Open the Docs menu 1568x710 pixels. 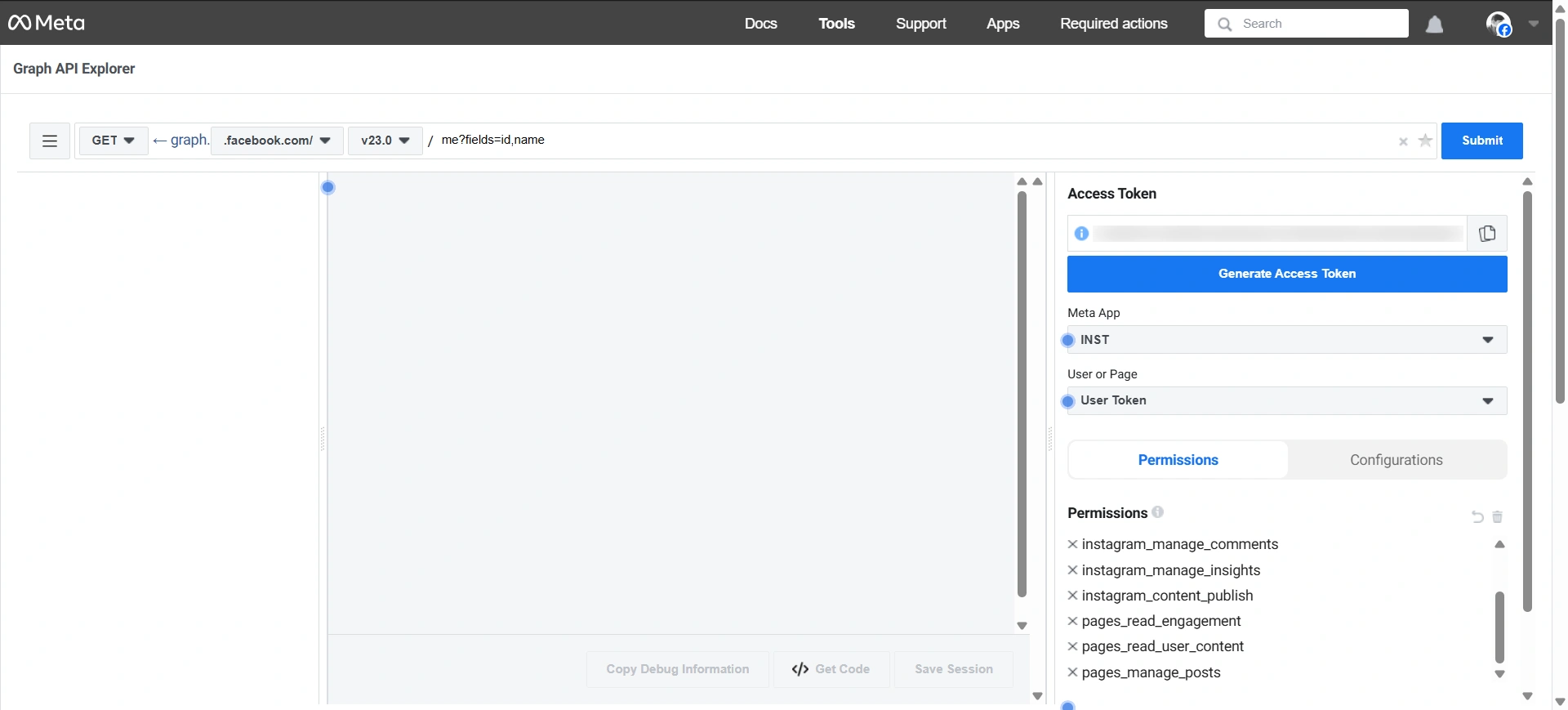tap(760, 24)
